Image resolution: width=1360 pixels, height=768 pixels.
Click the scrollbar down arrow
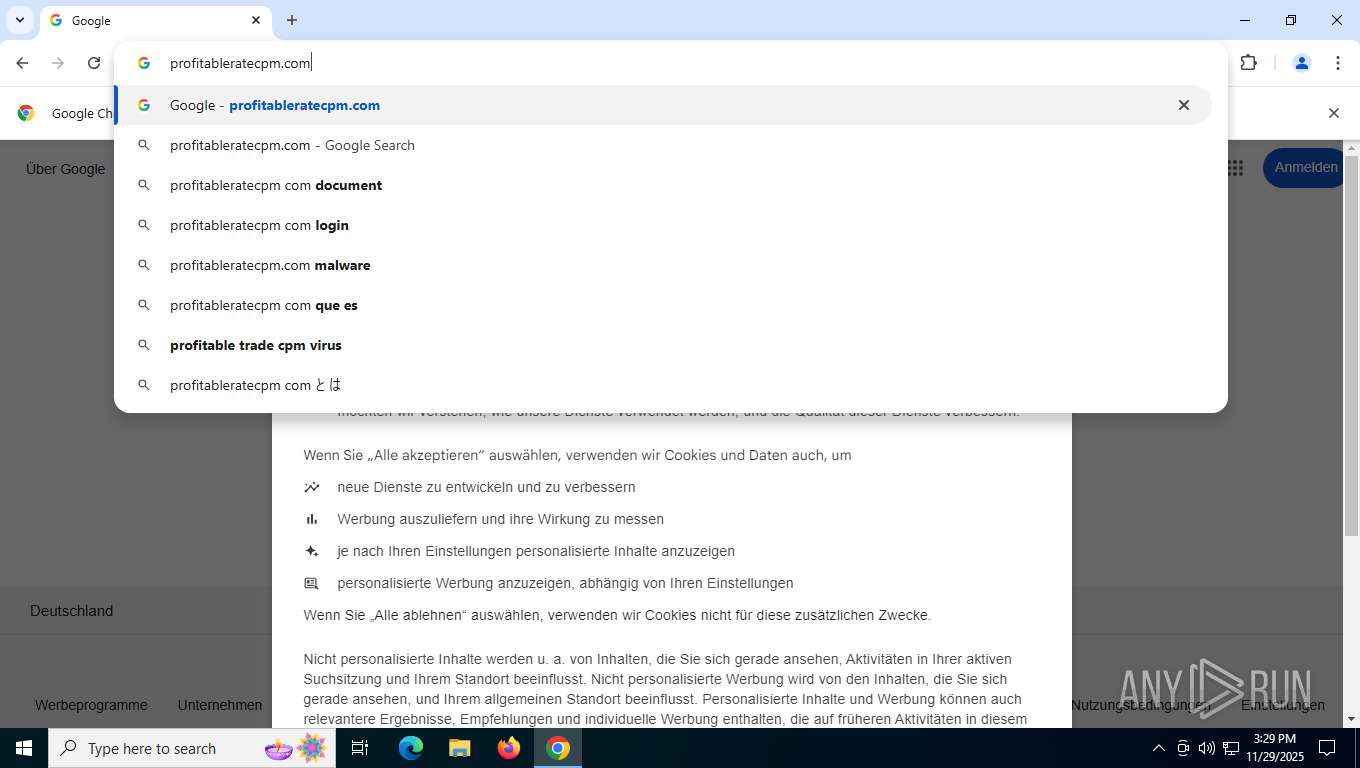pos(1352,719)
